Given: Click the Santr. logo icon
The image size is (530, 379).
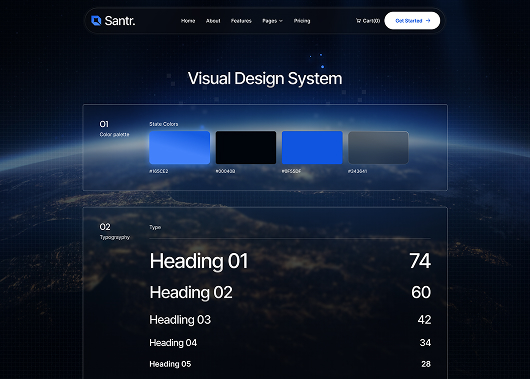Looking at the screenshot, I should [x=96, y=21].
